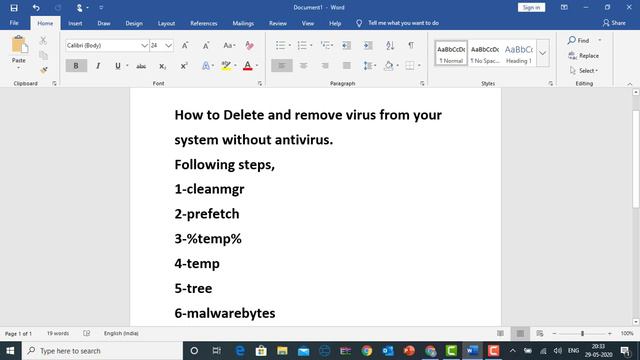This screenshot has width=640, height=360.
Task: Click the Windows taskbar search box
Action: [102, 351]
